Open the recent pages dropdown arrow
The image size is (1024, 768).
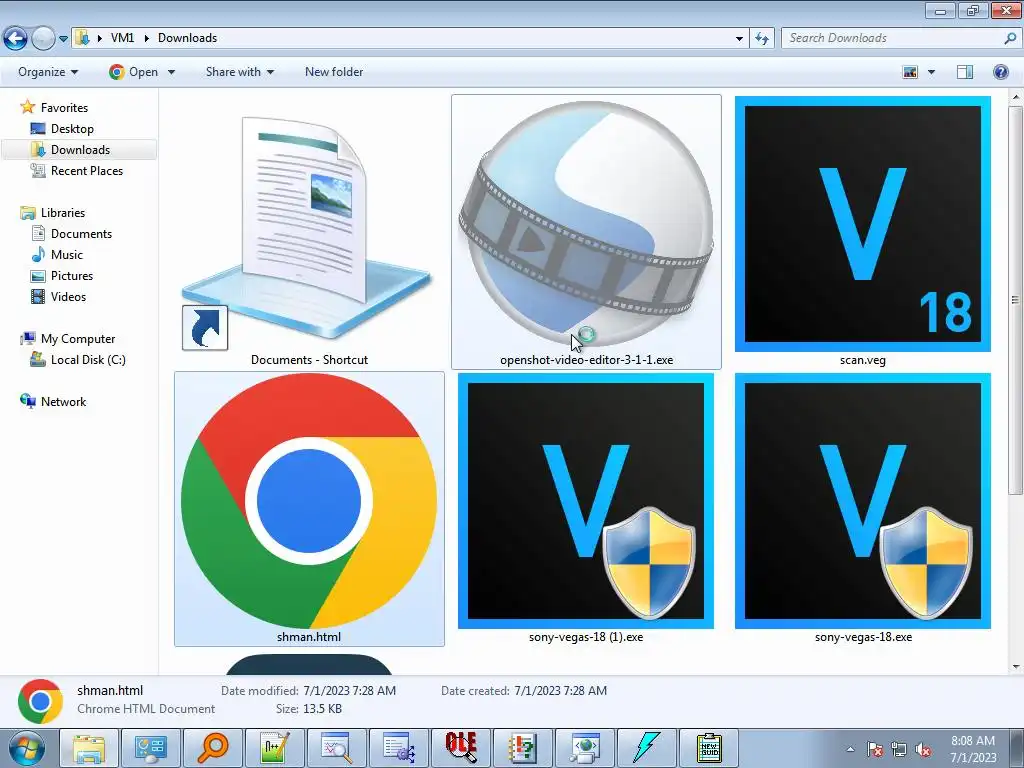63,39
